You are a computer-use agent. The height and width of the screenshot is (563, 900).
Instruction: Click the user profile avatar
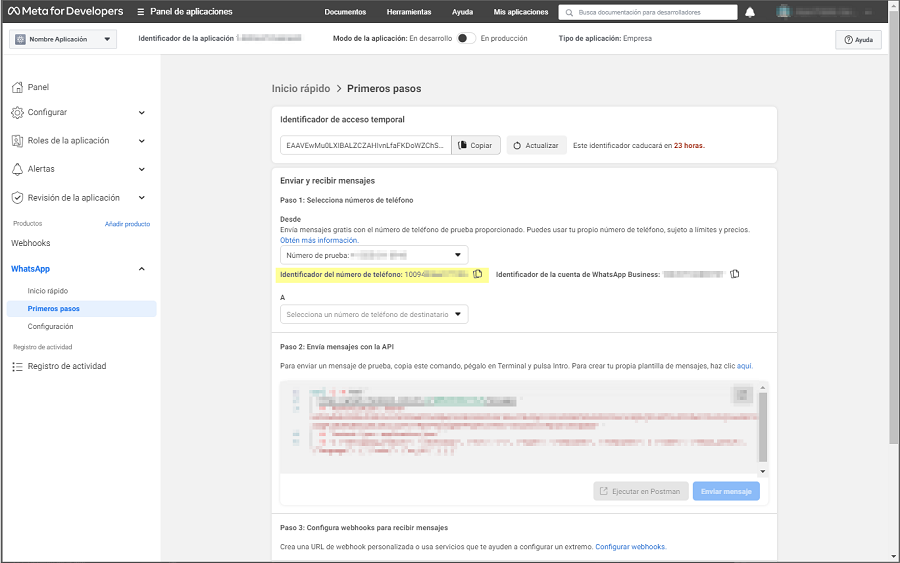[x=783, y=11]
